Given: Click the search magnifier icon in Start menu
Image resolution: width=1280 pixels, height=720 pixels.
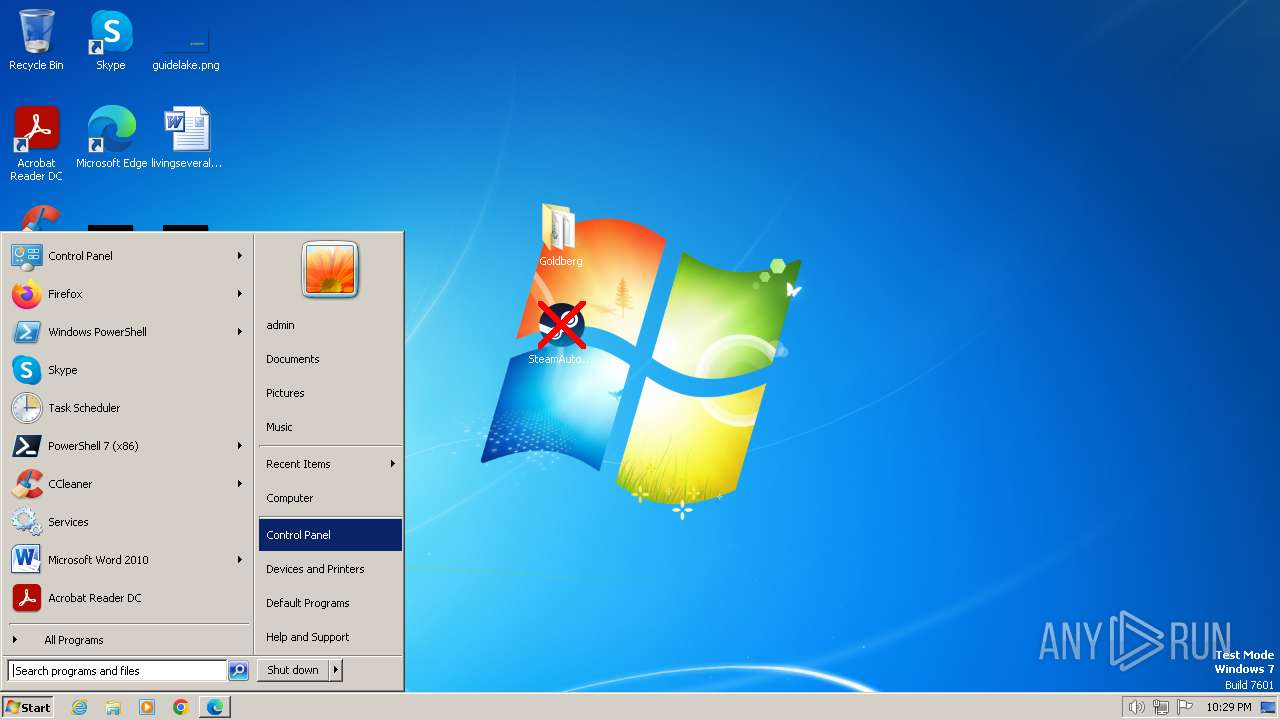Looking at the screenshot, I should [x=238, y=671].
